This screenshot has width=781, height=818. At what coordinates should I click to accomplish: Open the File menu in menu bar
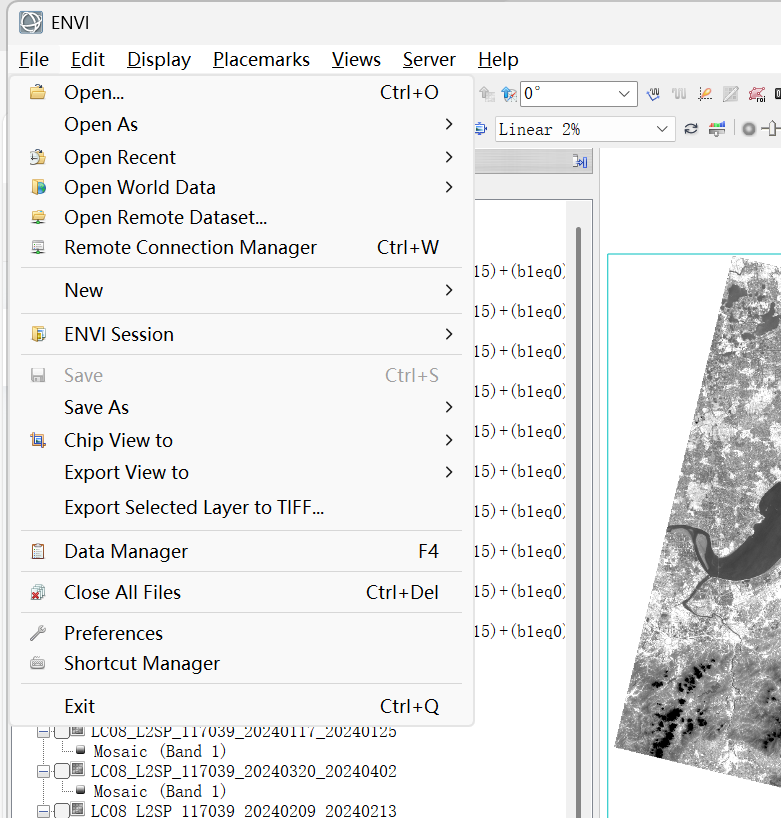(34, 59)
